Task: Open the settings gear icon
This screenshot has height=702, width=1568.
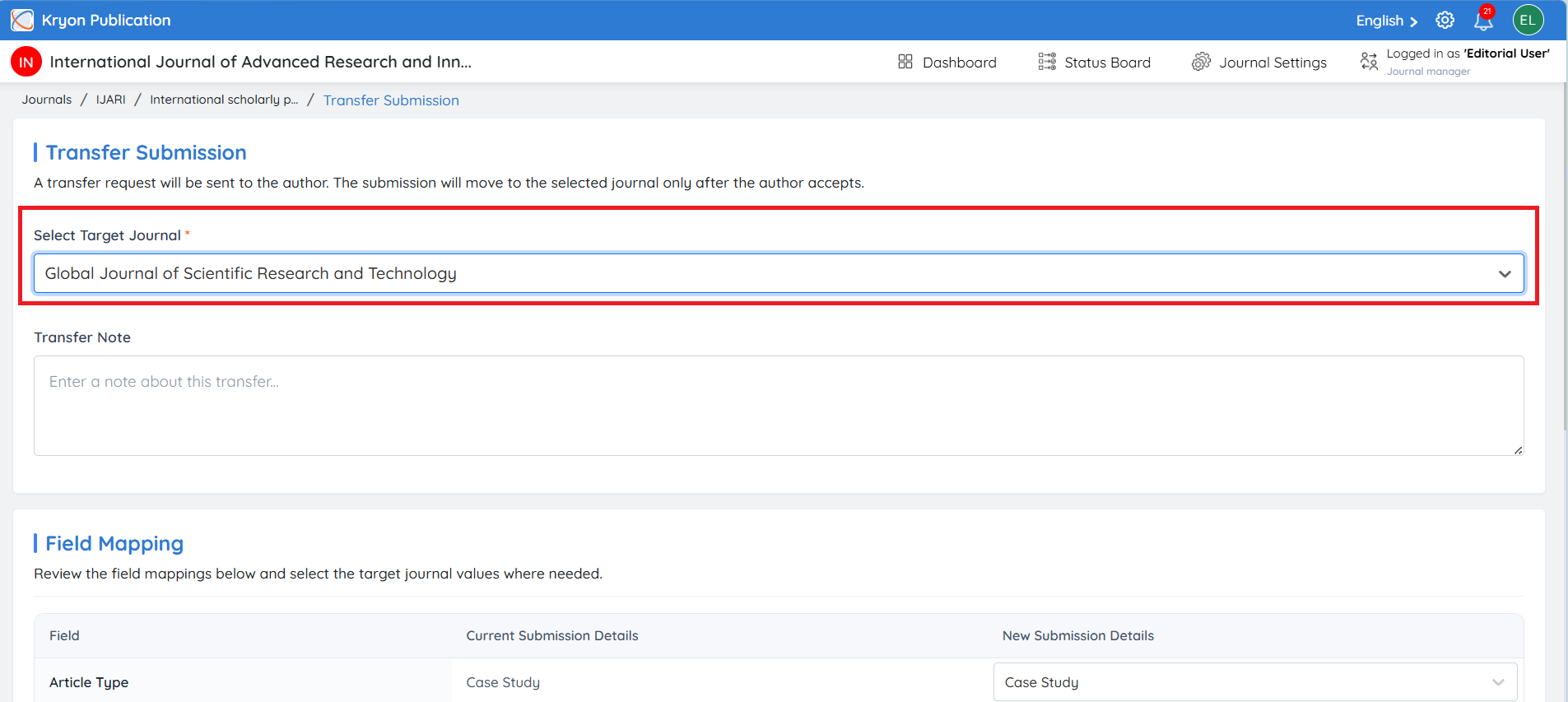Action: 1445,20
